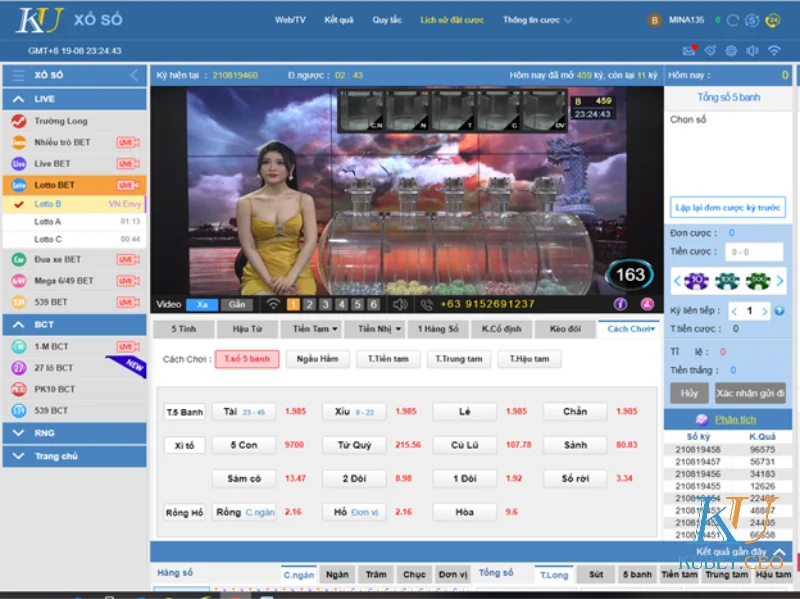Screen dimensions: 800x599
Task: Click the WiFi signal icon at top right
Action: (776, 51)
